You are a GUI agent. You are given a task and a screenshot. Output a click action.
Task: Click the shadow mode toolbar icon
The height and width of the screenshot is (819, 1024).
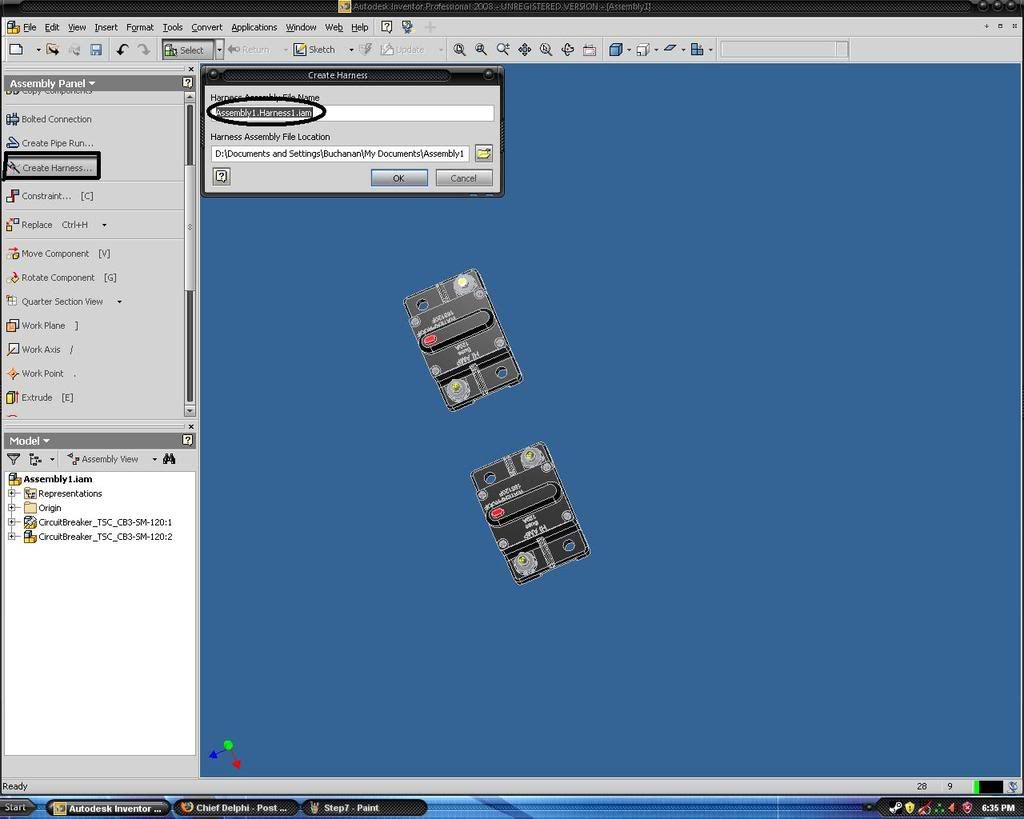click(670, 48)
